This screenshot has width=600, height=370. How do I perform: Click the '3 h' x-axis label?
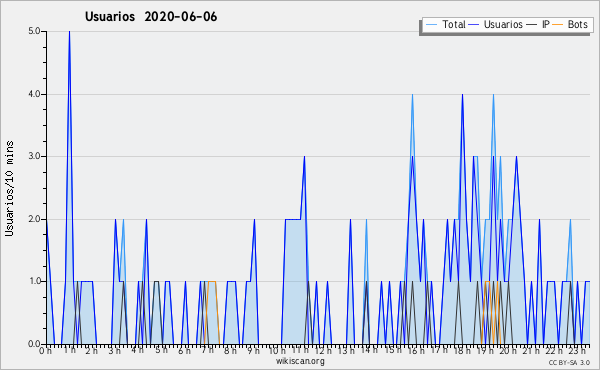[x=114, y=350]
